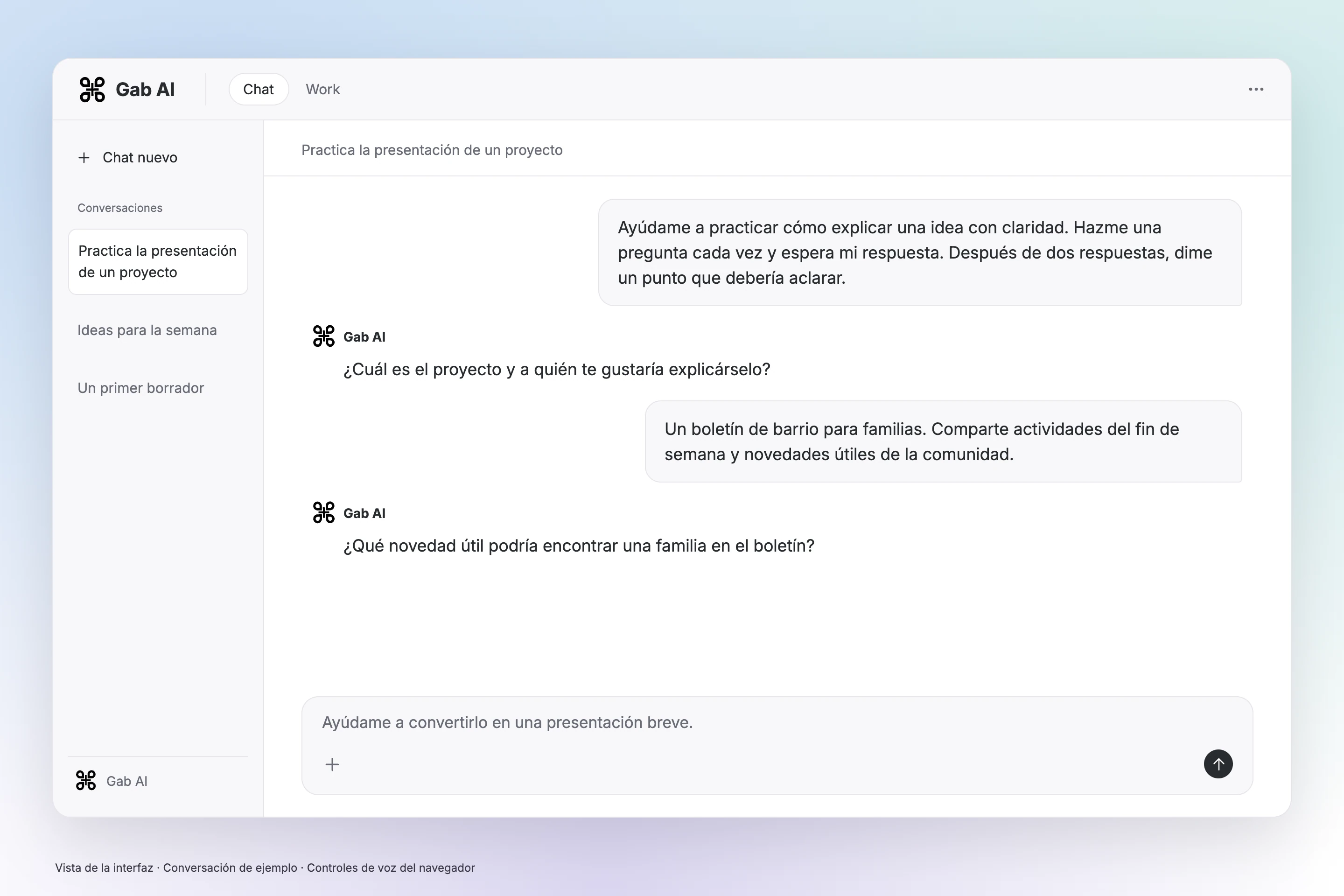Start a Chat nuevo conversation
The image size is (1344, 896).
point(127,158)
